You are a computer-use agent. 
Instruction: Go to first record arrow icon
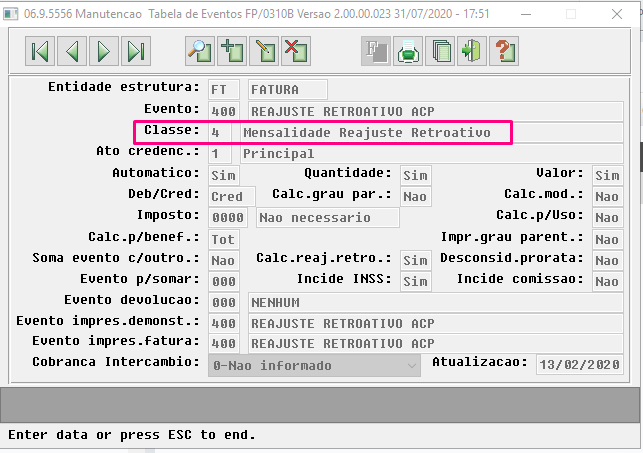[x=40, y=51]
